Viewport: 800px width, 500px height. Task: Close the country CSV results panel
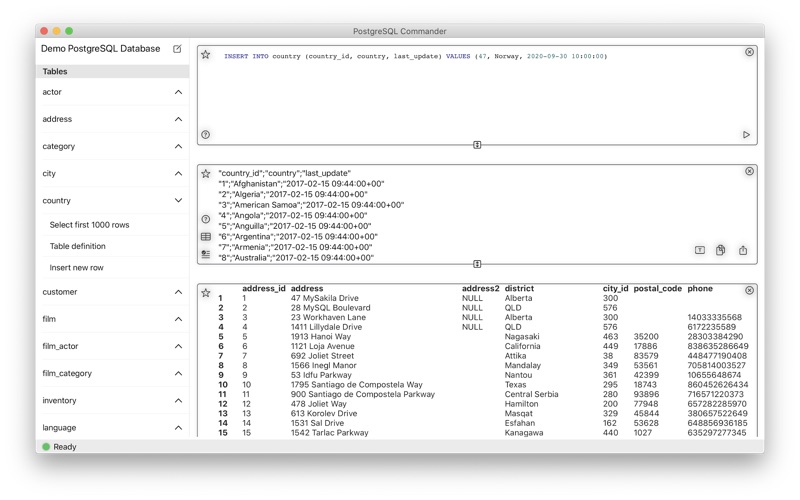pos(749,171)
